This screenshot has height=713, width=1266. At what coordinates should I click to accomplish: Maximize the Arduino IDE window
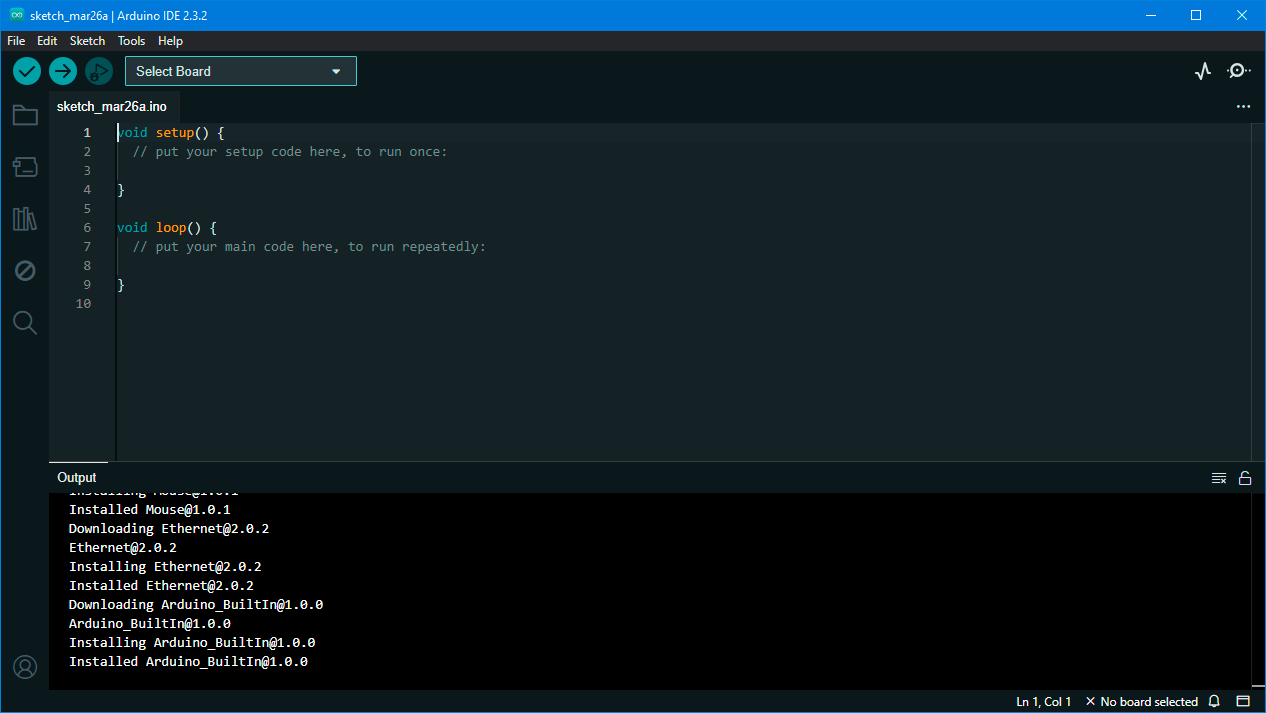(1196, 15)
